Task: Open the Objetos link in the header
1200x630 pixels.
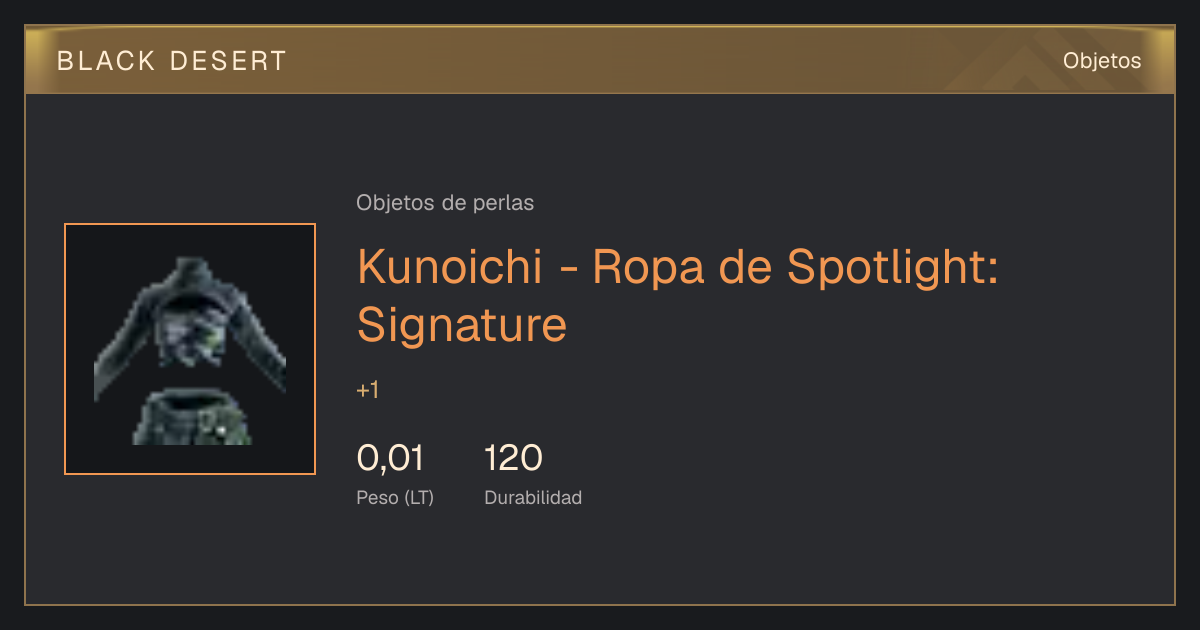Action: tap(1102, 61)
